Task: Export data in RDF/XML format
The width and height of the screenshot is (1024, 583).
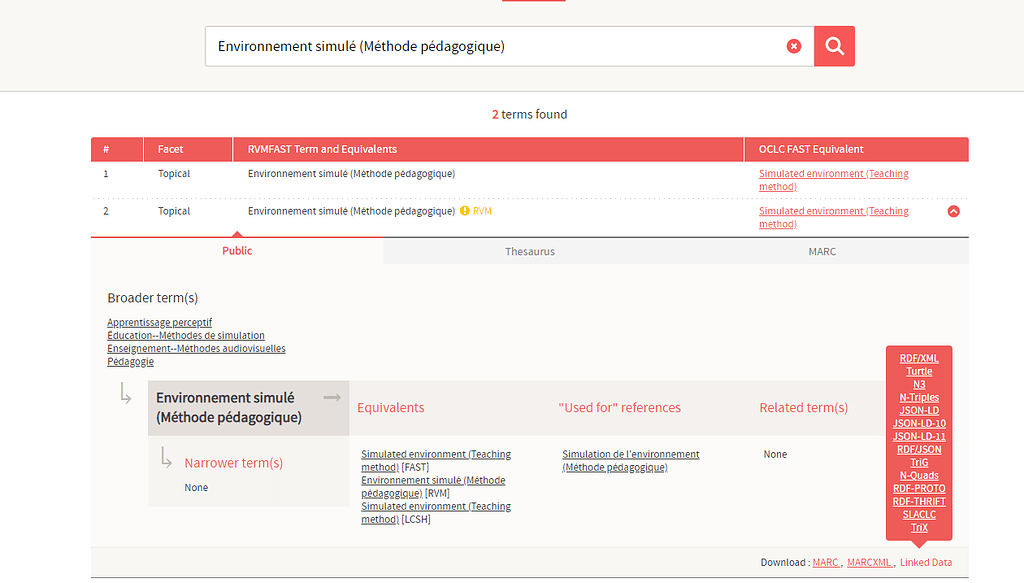Action: tap(919, 358)
